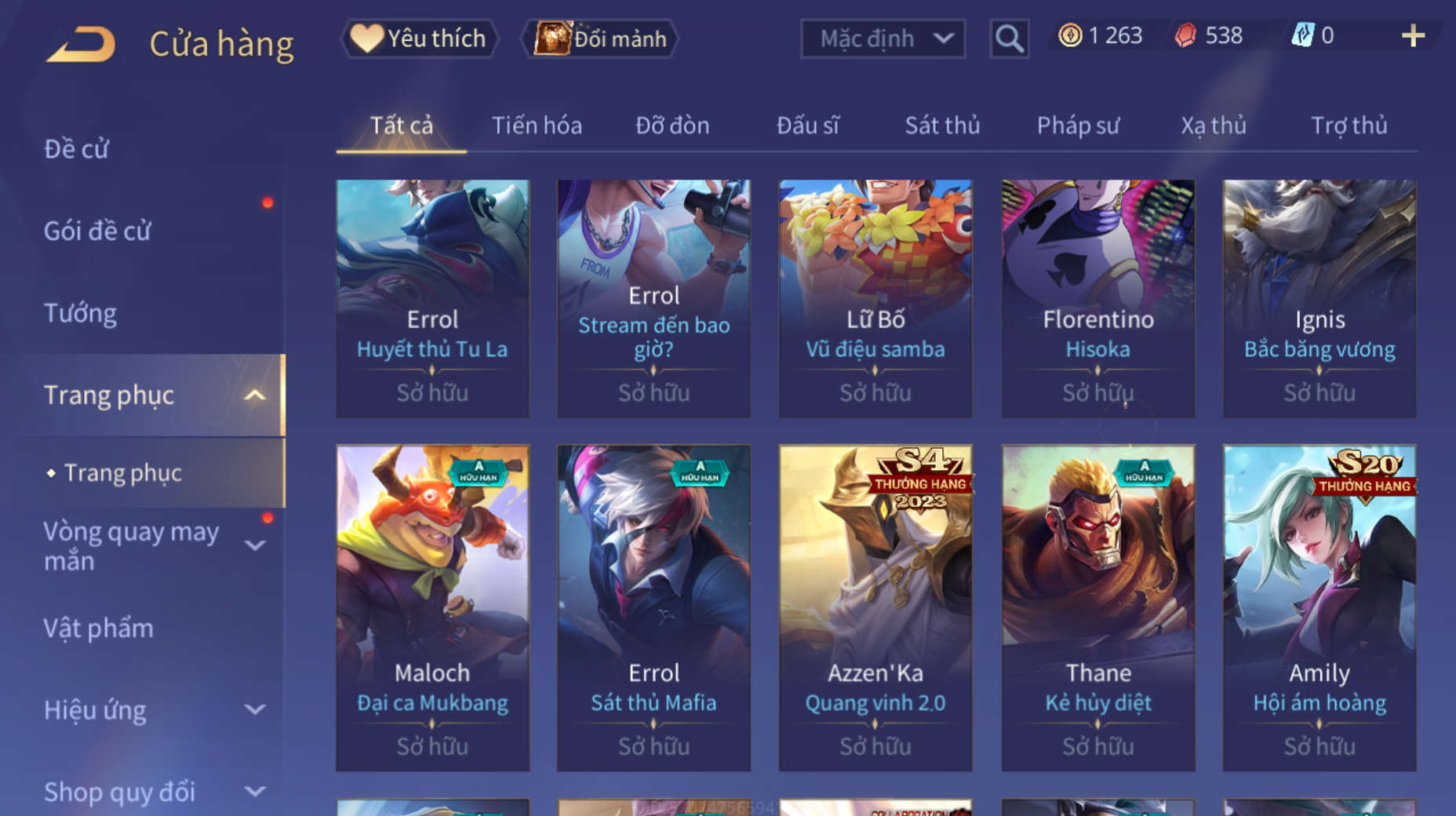Open the Đổi mảnh chest icon
Image resolution: width=1456 pixels, height=816 pixels.
coord(552,38)
